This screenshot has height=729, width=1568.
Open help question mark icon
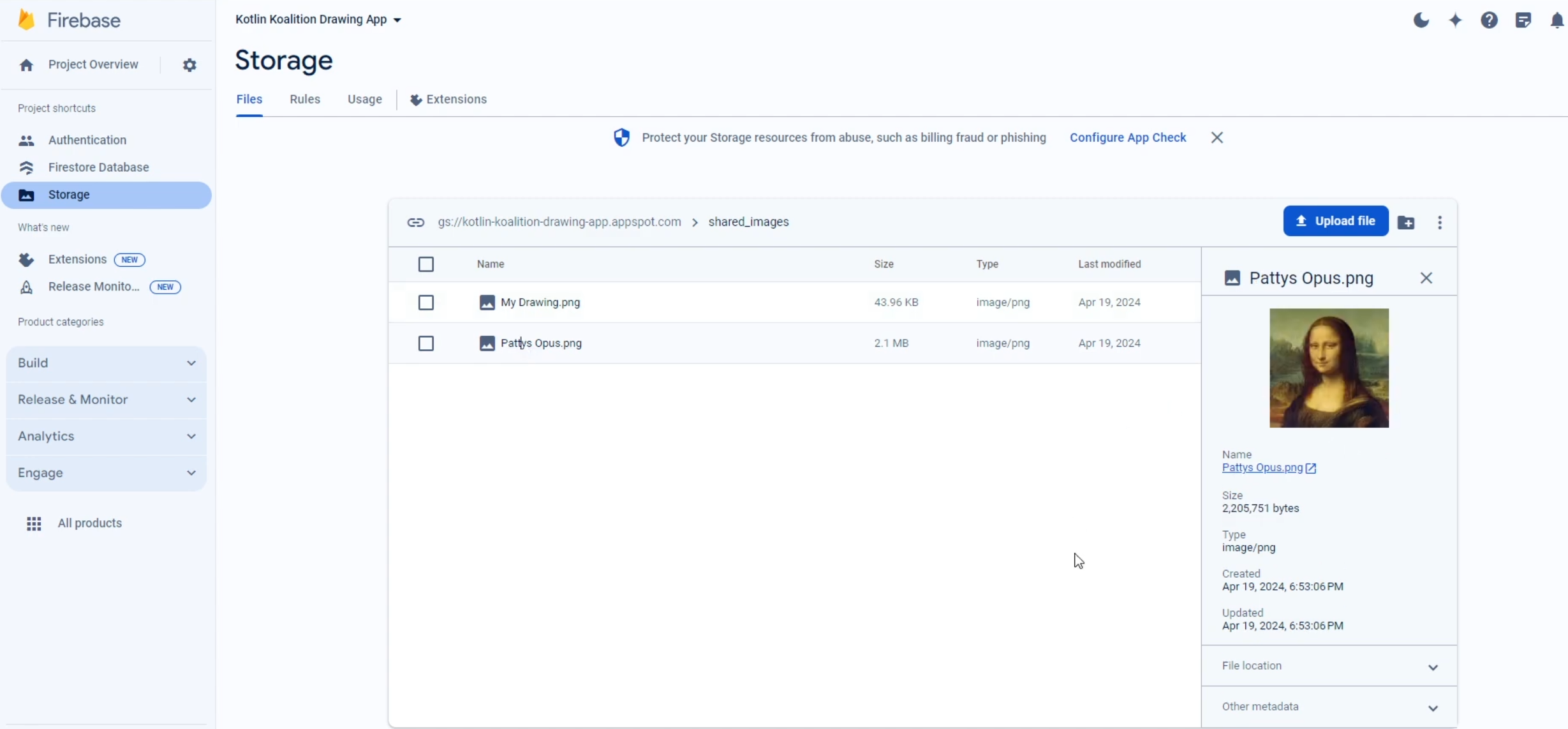click(1489, 20)
